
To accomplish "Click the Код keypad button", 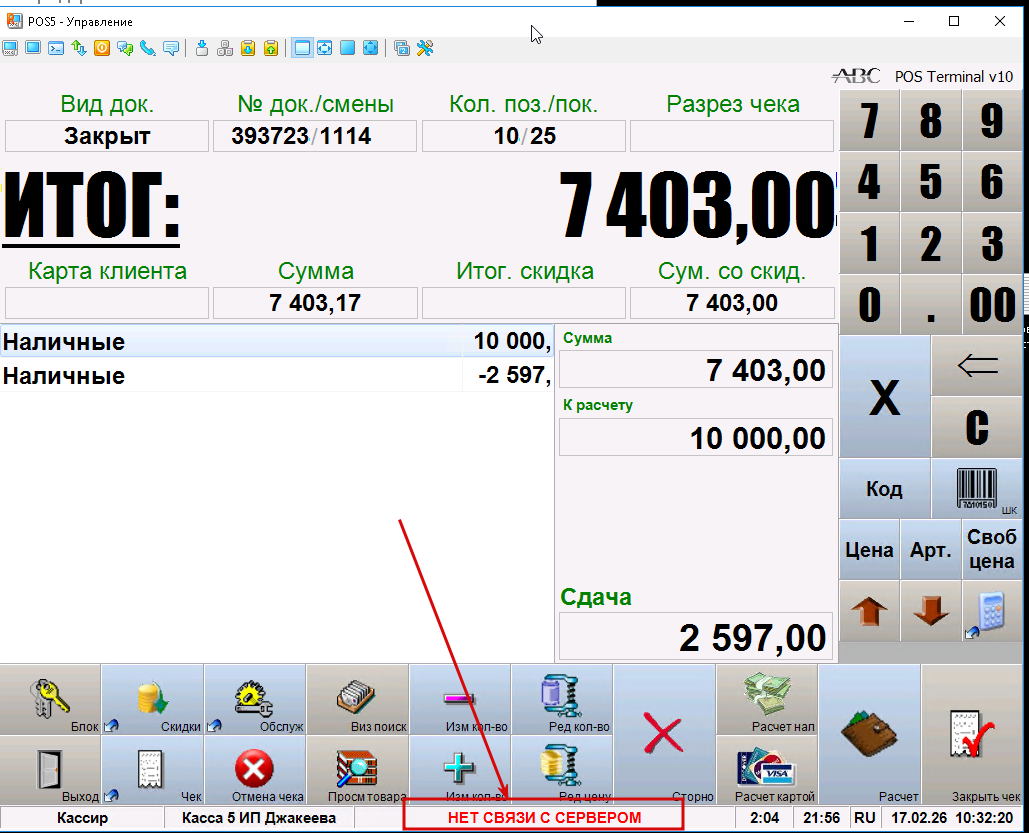I will click(x=885, y=488).
